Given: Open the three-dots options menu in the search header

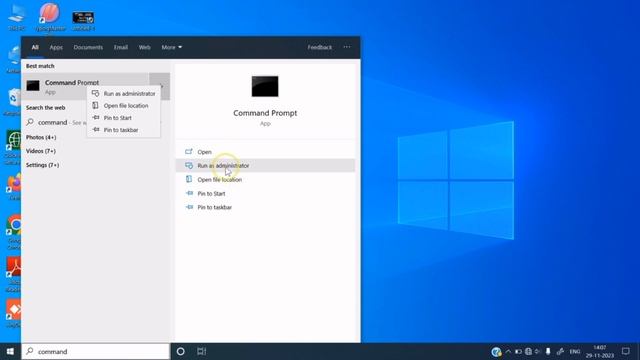Looking at the screenshot, I should pyautogui.click(x=347, y=47).
